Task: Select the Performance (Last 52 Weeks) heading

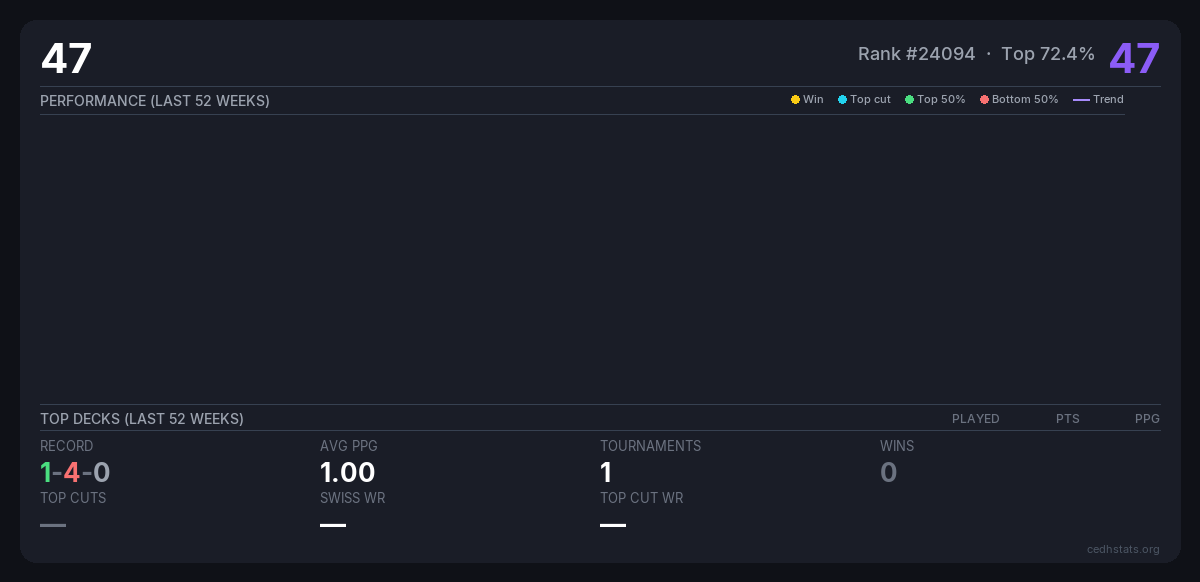Action: point(155,101)
